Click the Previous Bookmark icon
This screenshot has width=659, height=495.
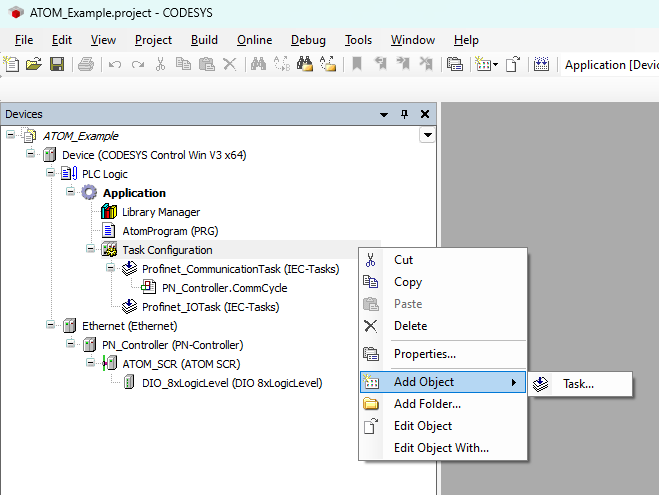[x=380, y=64]
